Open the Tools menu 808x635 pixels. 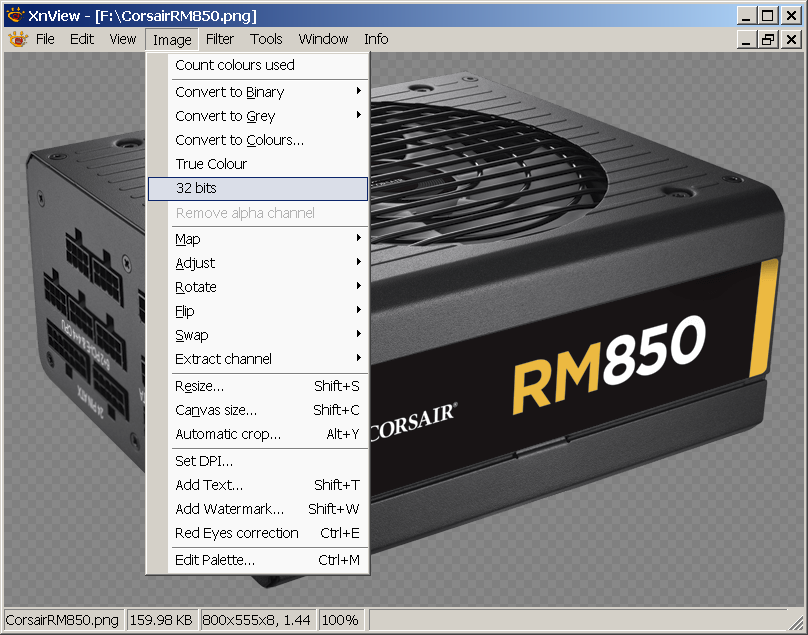(x=266, y=39)
